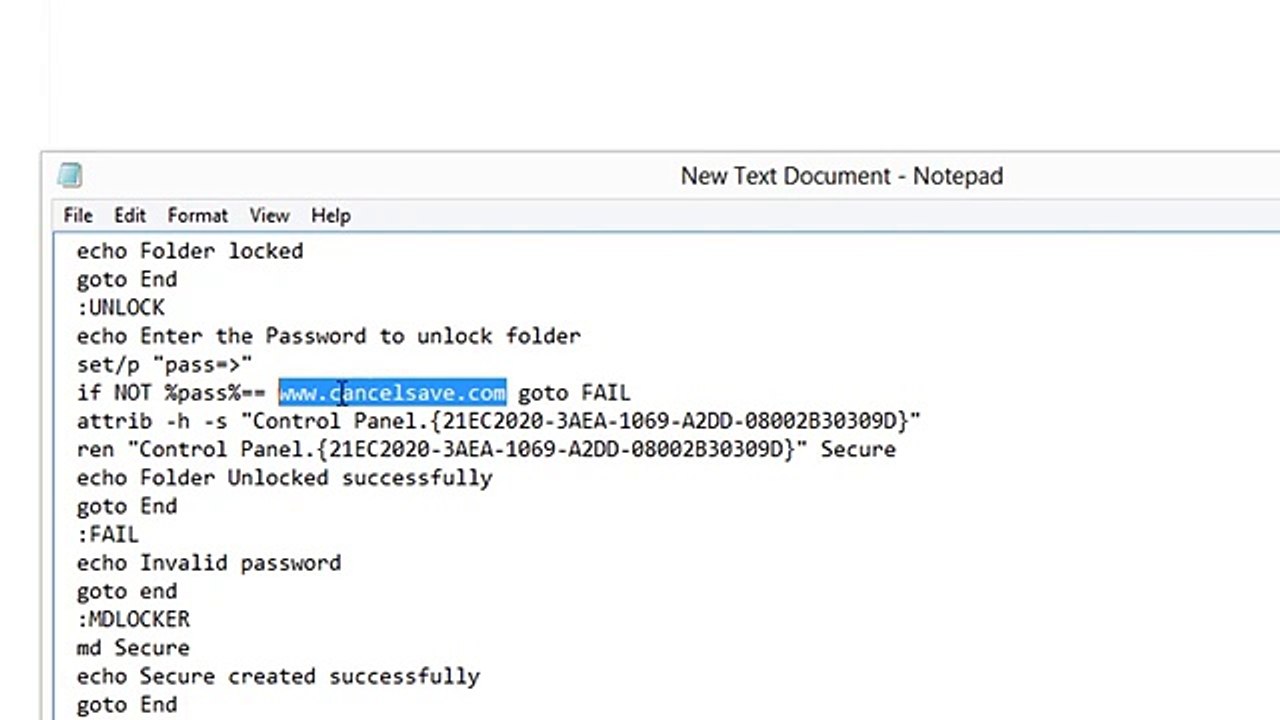
Task: Place cursor at the ':UNLOCK' label line
Action: (x=121, y=308)
